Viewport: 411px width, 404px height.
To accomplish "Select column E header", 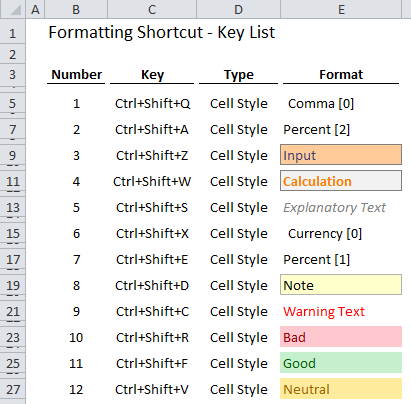I will click(x=341, y=9).
